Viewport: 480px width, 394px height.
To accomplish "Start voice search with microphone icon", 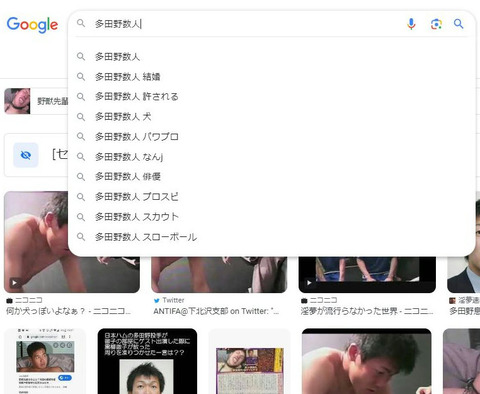I will [x=411, y=24].
